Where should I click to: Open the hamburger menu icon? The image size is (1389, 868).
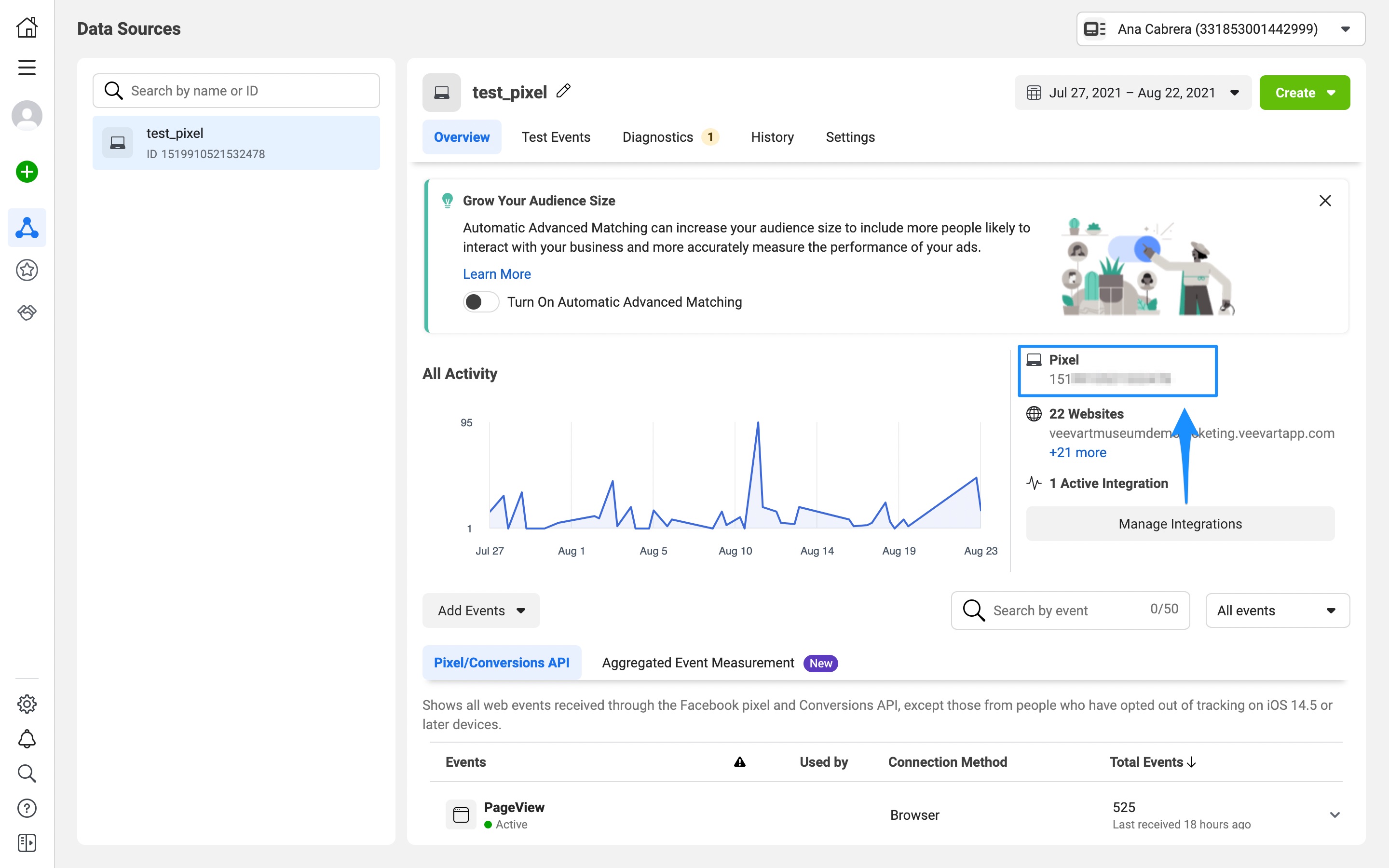[x=27, y=67]
